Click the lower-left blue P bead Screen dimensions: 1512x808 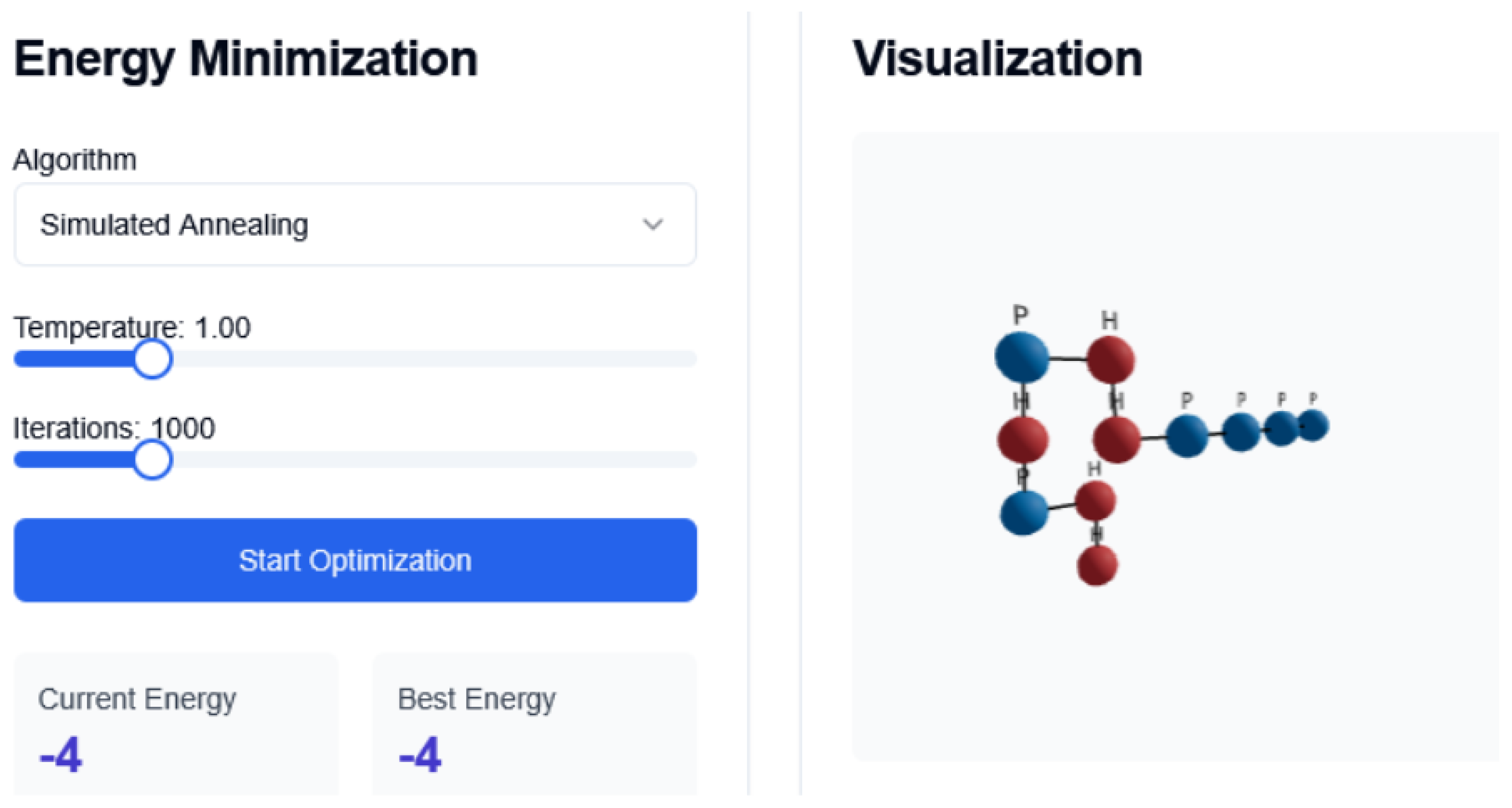(x=1024, y=513)
